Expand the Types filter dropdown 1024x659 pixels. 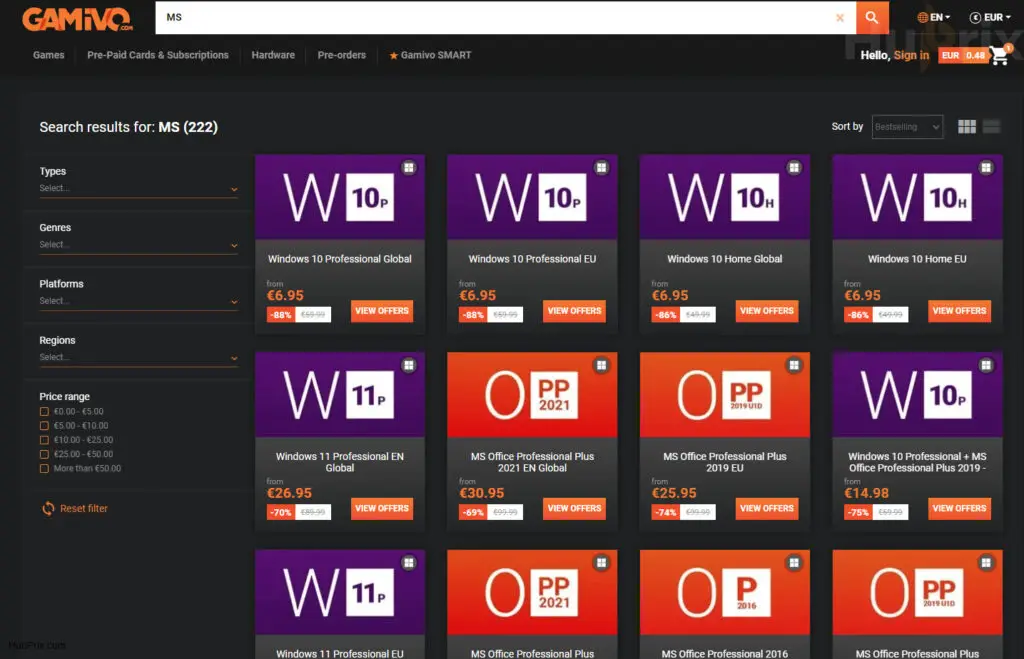[138, 189]
